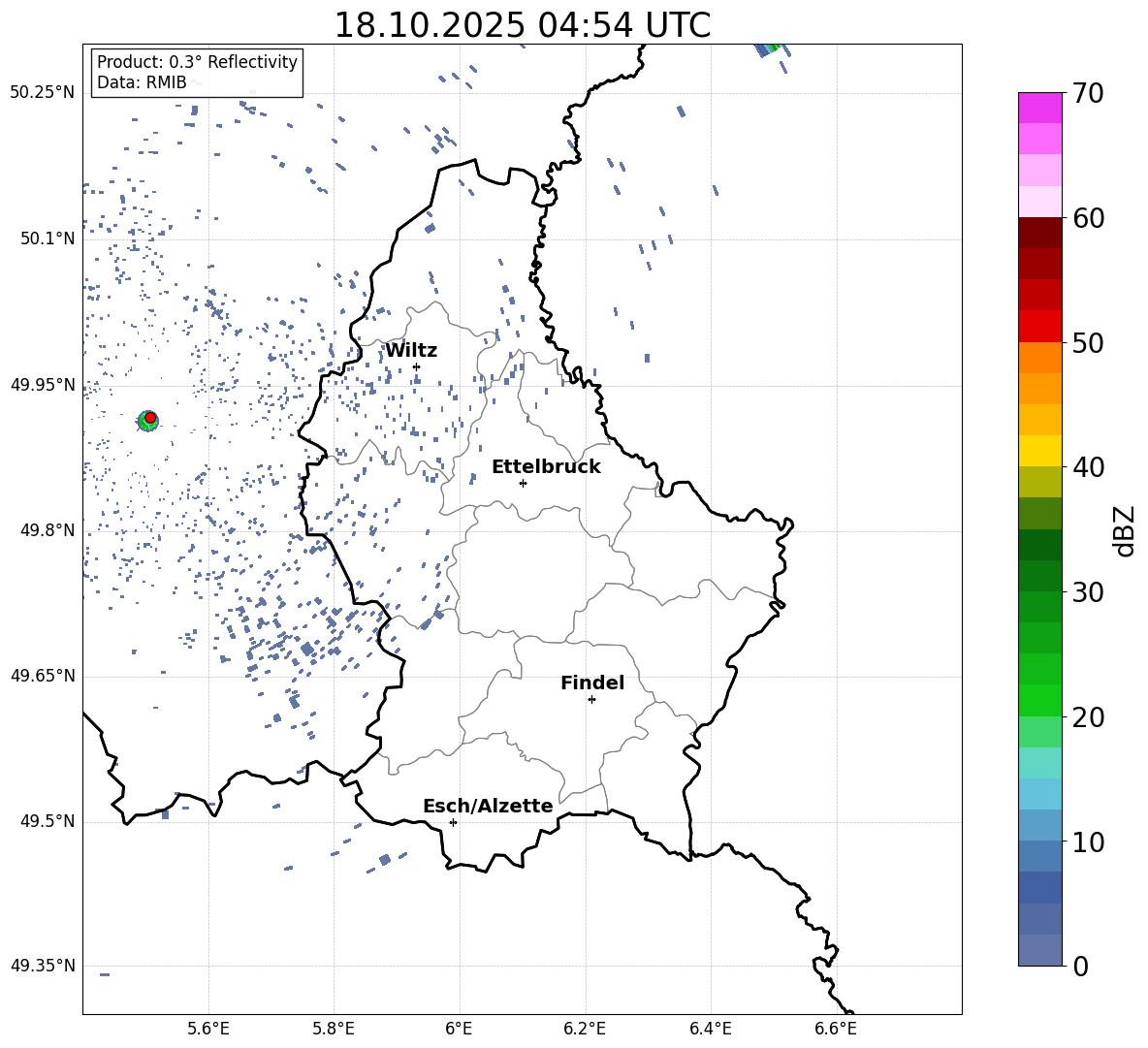
Task: Click the Esch/Alzette city label
Action: pyautogui.click(x=489, y=806)
